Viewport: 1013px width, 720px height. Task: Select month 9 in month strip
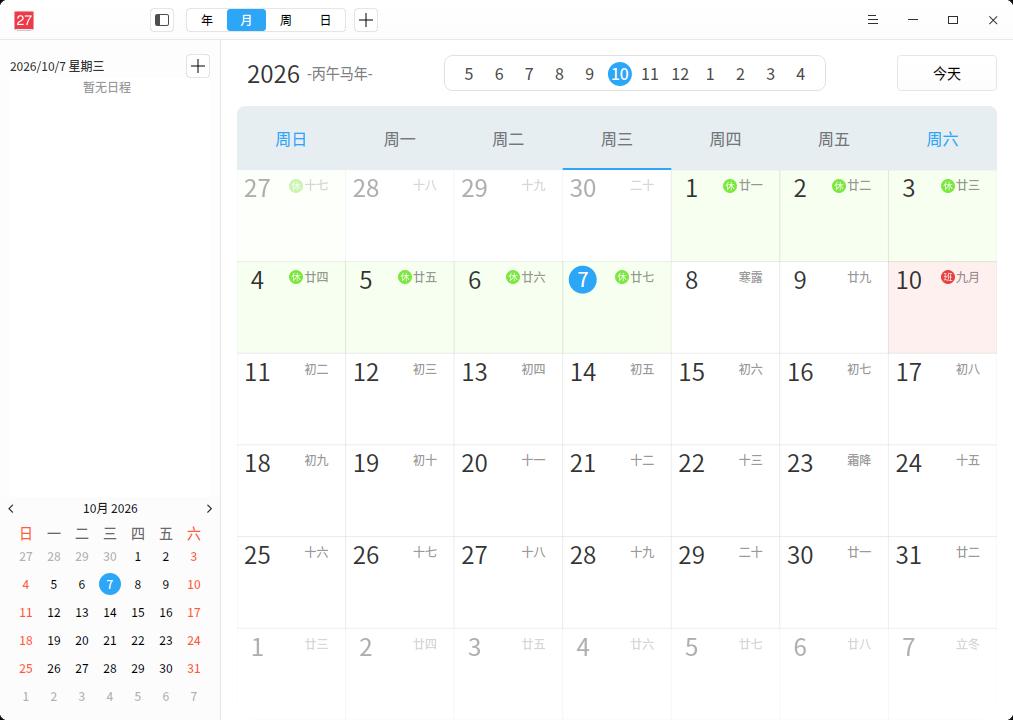click(589, 74)
